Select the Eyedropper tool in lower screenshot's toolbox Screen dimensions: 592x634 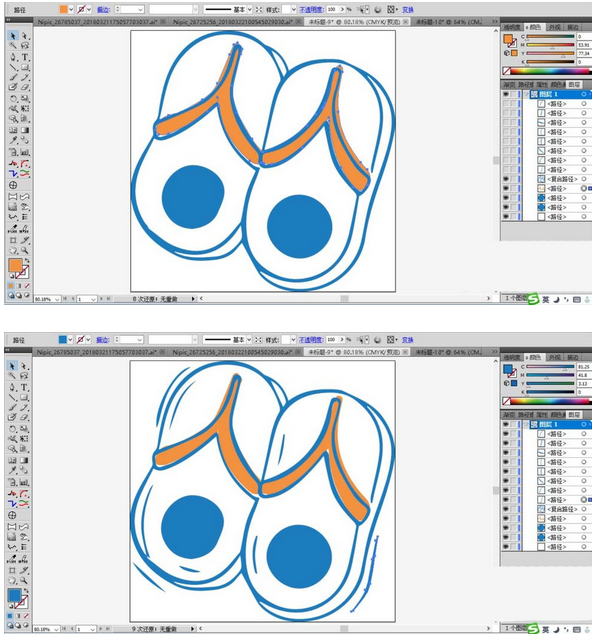[x=13, y=470]
